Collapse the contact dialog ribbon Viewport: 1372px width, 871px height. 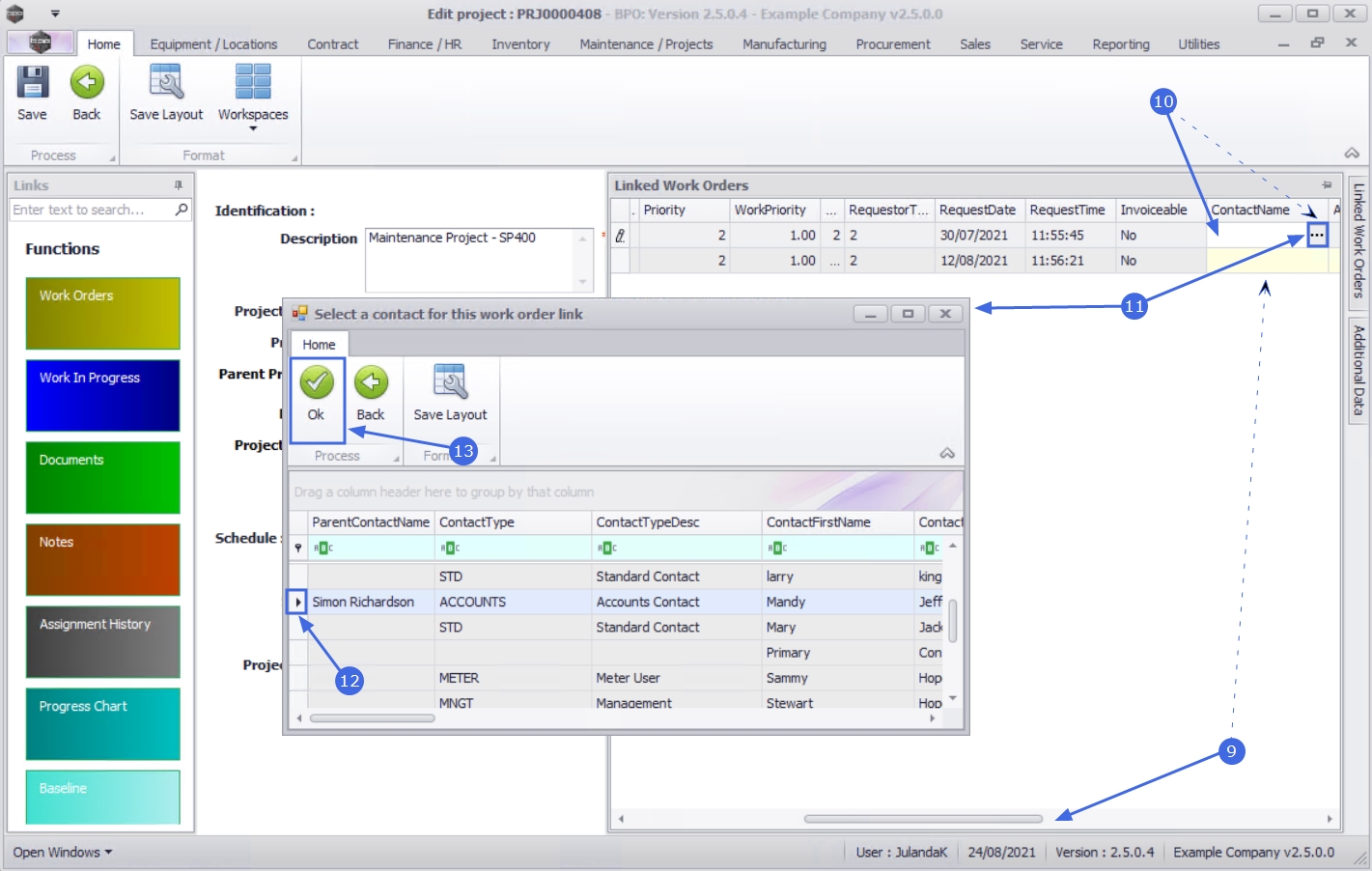tap(947, 454)
